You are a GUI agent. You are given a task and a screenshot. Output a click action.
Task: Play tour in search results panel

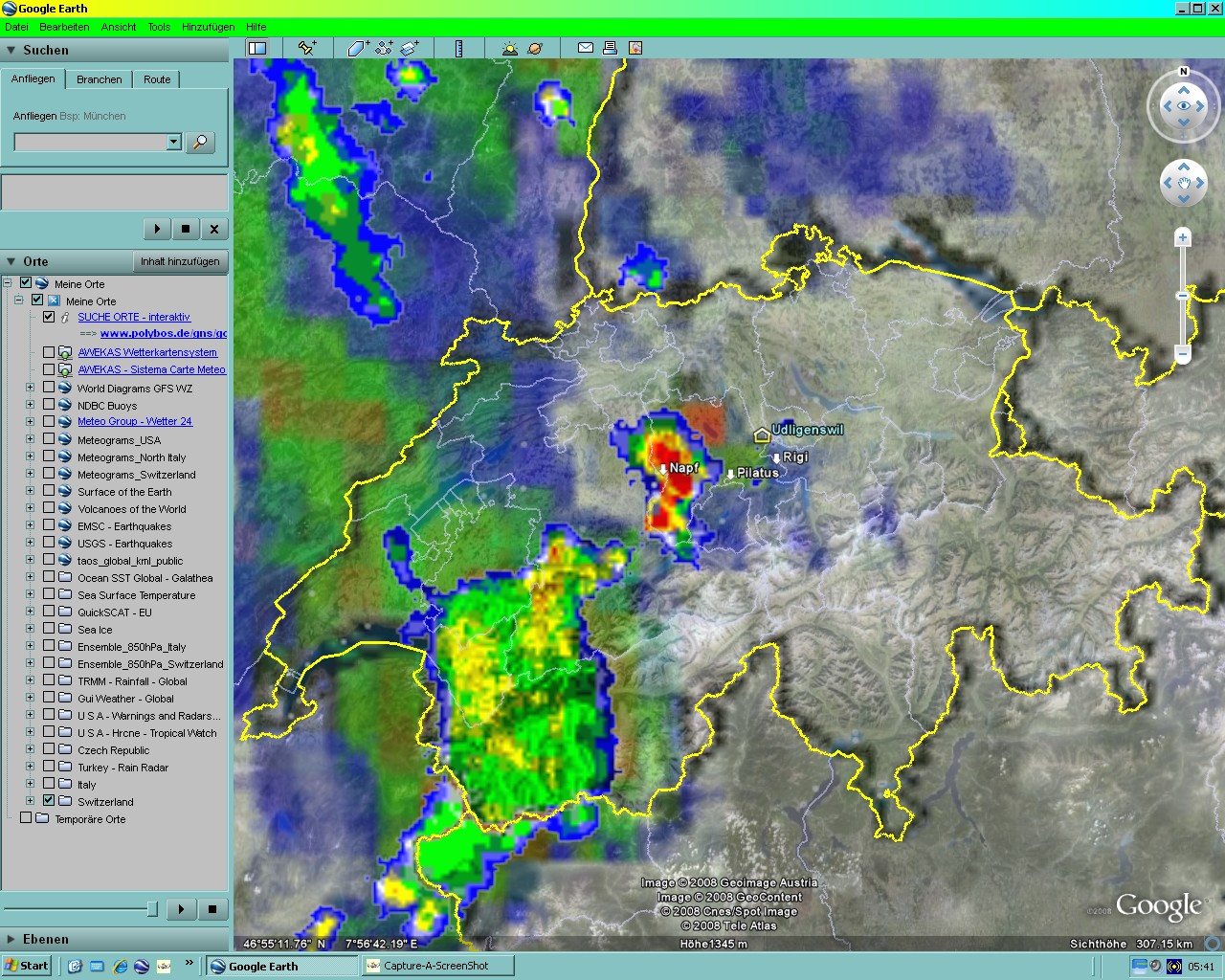click(x=157, y=229)
